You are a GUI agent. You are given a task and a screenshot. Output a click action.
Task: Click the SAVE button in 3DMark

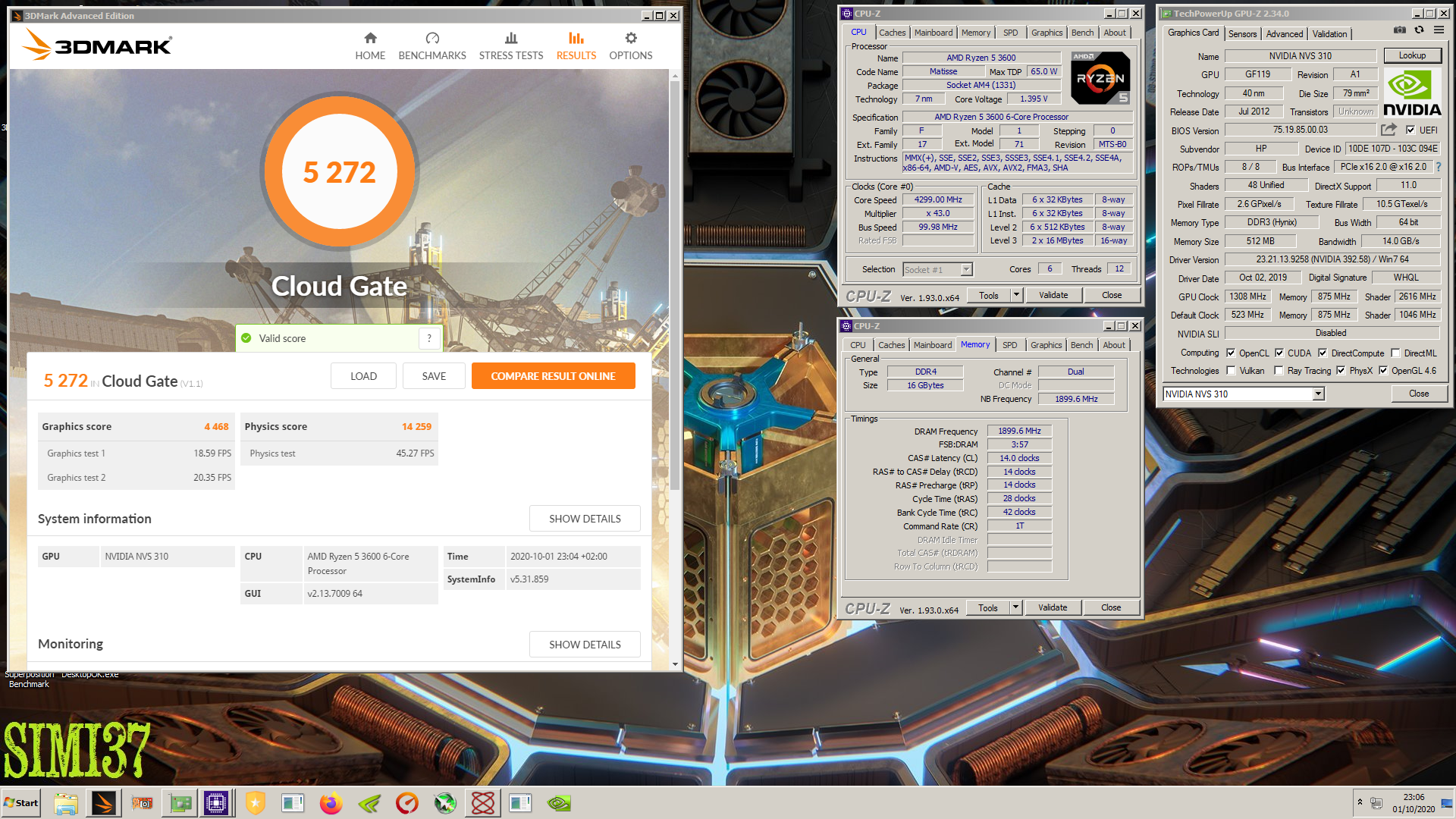tap(434, 376)
